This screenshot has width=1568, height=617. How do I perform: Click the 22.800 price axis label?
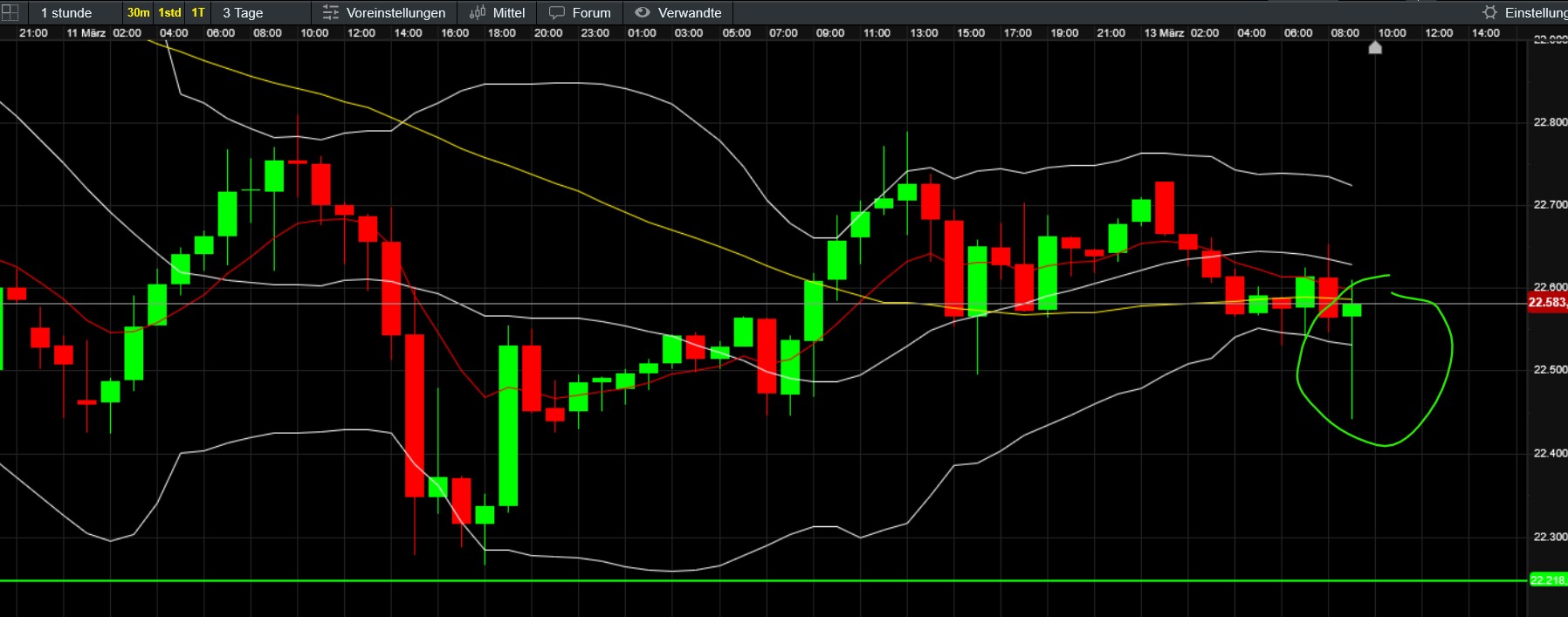(1550, 122)
